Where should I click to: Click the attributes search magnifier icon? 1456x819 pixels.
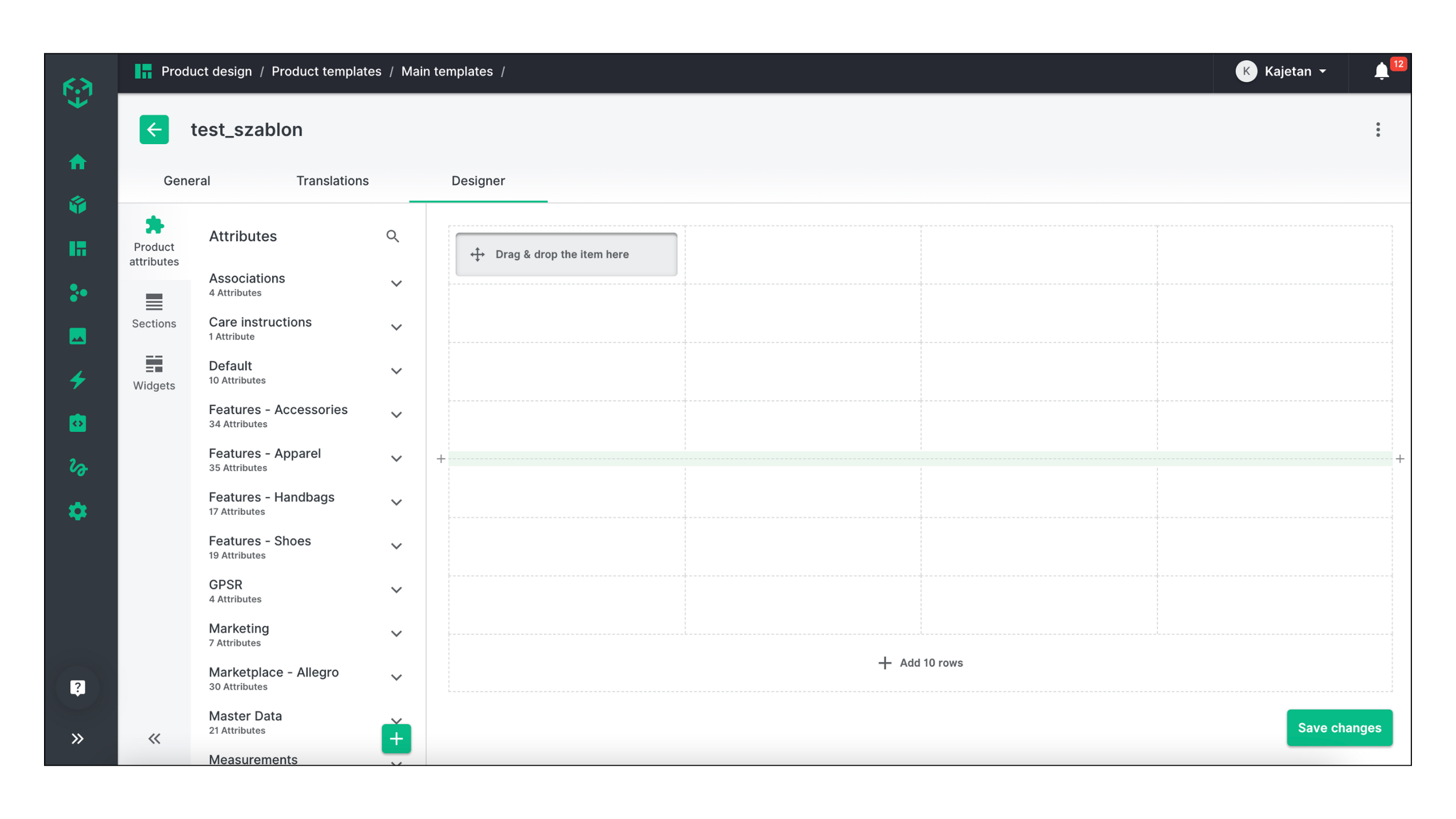[392, 236]
